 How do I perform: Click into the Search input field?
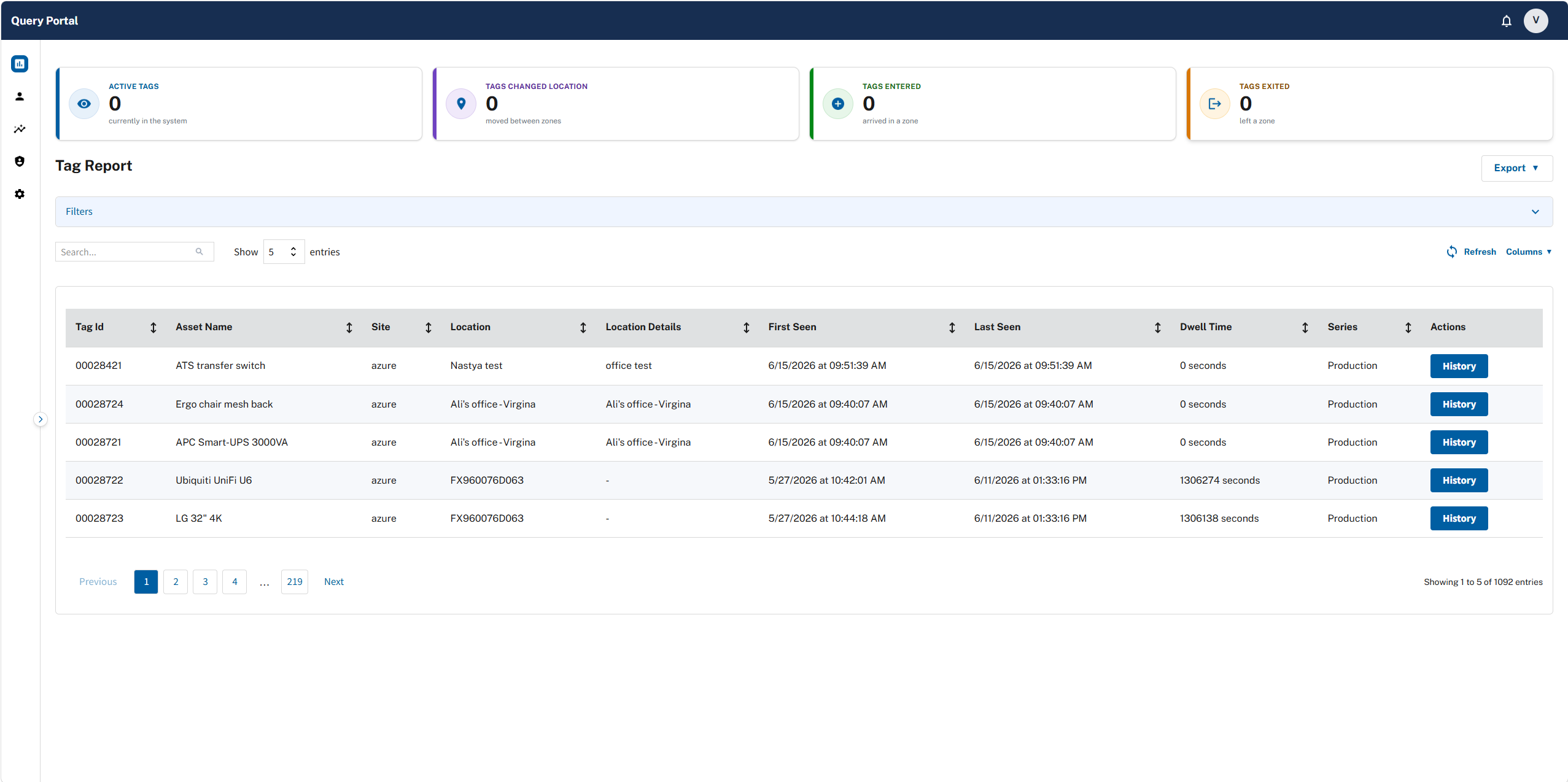pos(126,252)
